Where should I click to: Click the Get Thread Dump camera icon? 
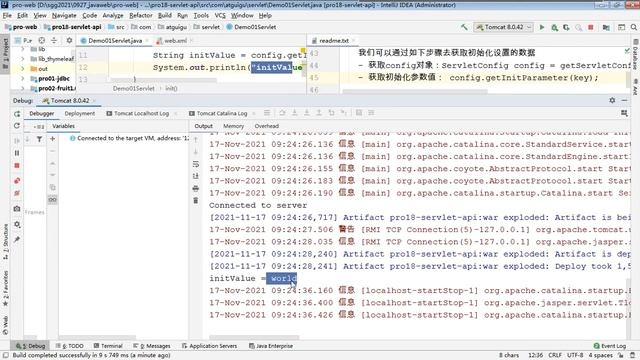[x=17, y=209]
